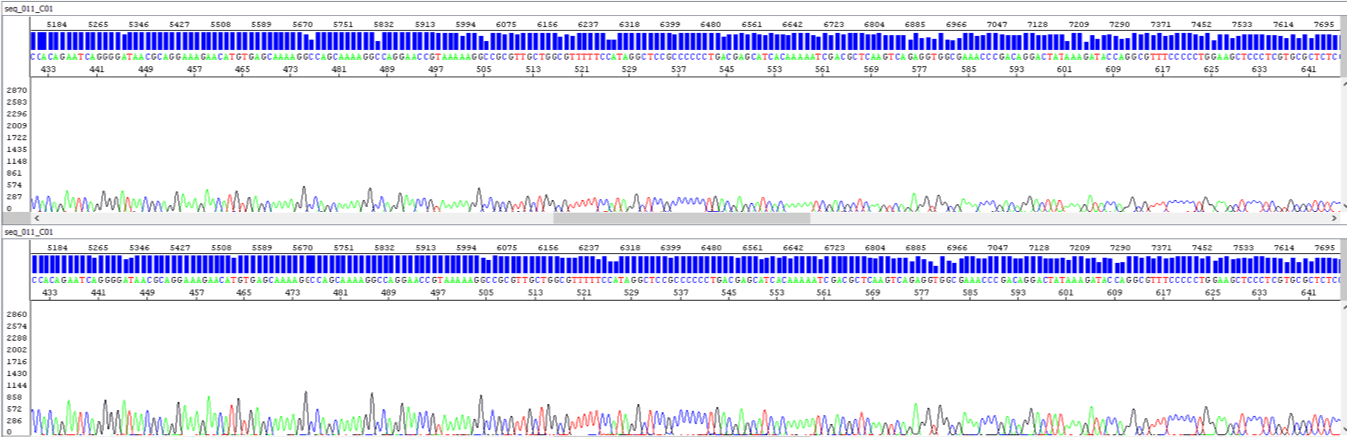This screenshot has width=1347, height=437.
Task: Click base position 505 in top panel
Action: tap(484, 70)
